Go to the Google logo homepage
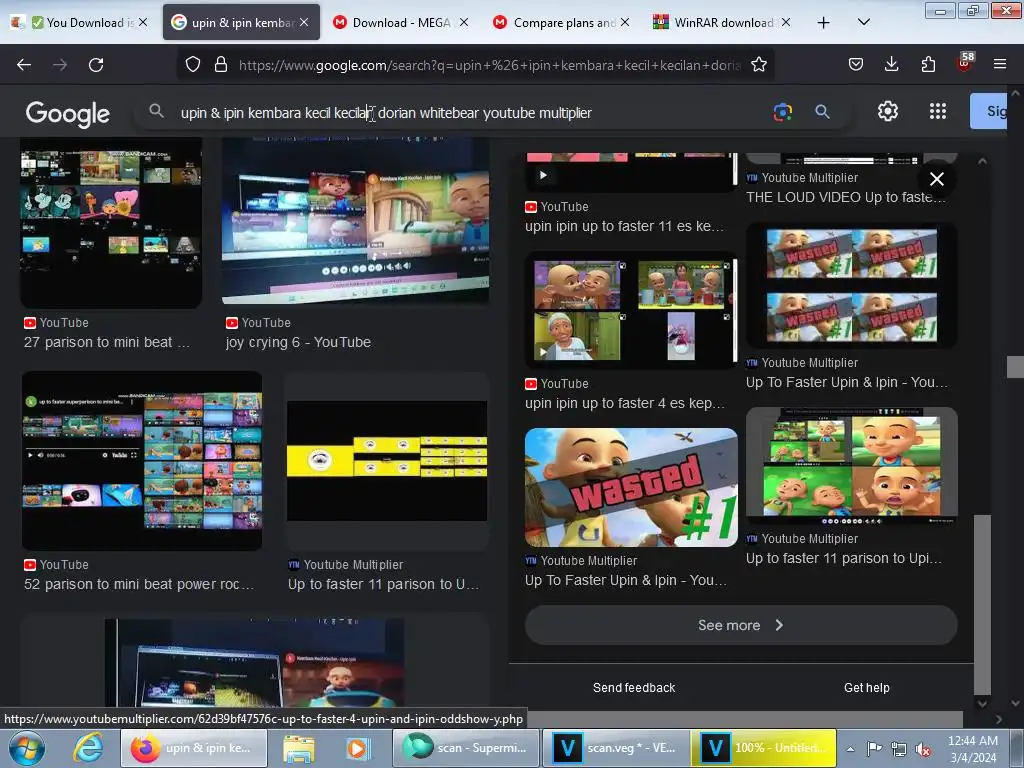1024x768 pixels. 67,114
